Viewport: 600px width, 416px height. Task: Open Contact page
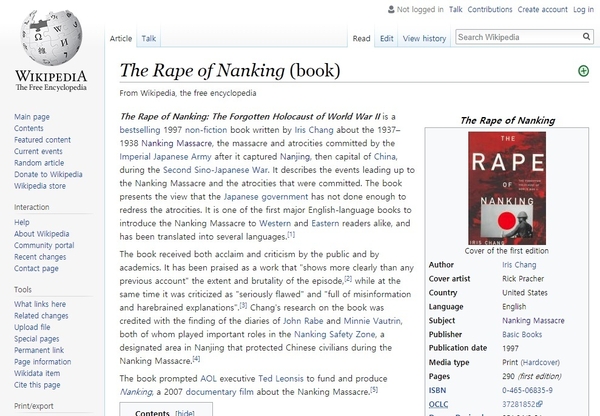tap(36, 268)
